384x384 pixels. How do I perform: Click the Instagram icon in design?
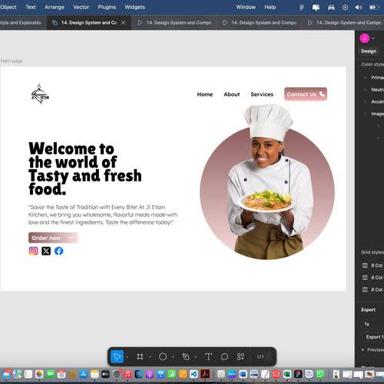(x=33, y=251)
